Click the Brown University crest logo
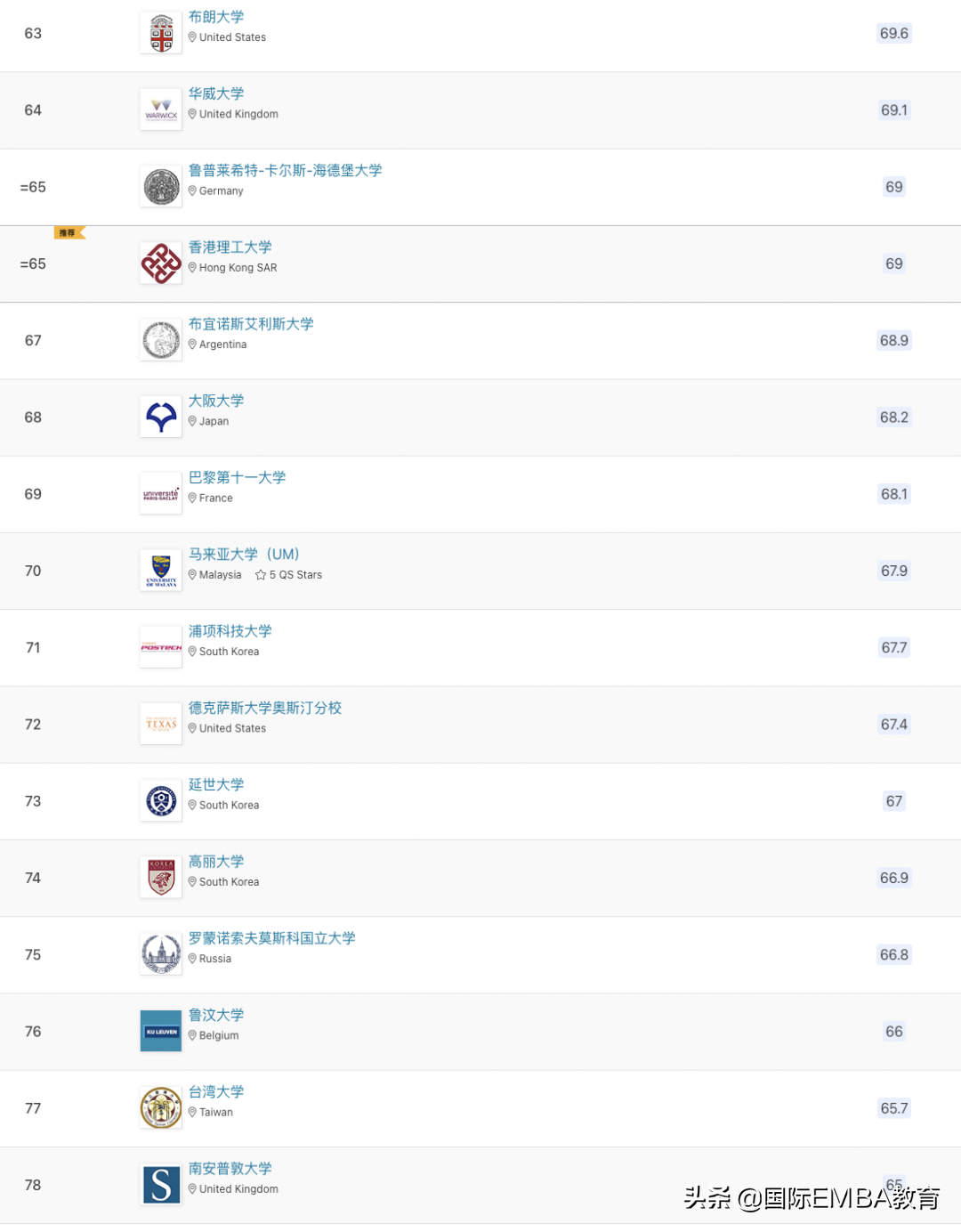This screenshot has width=961, height=1232. click(x=161, y=34)
